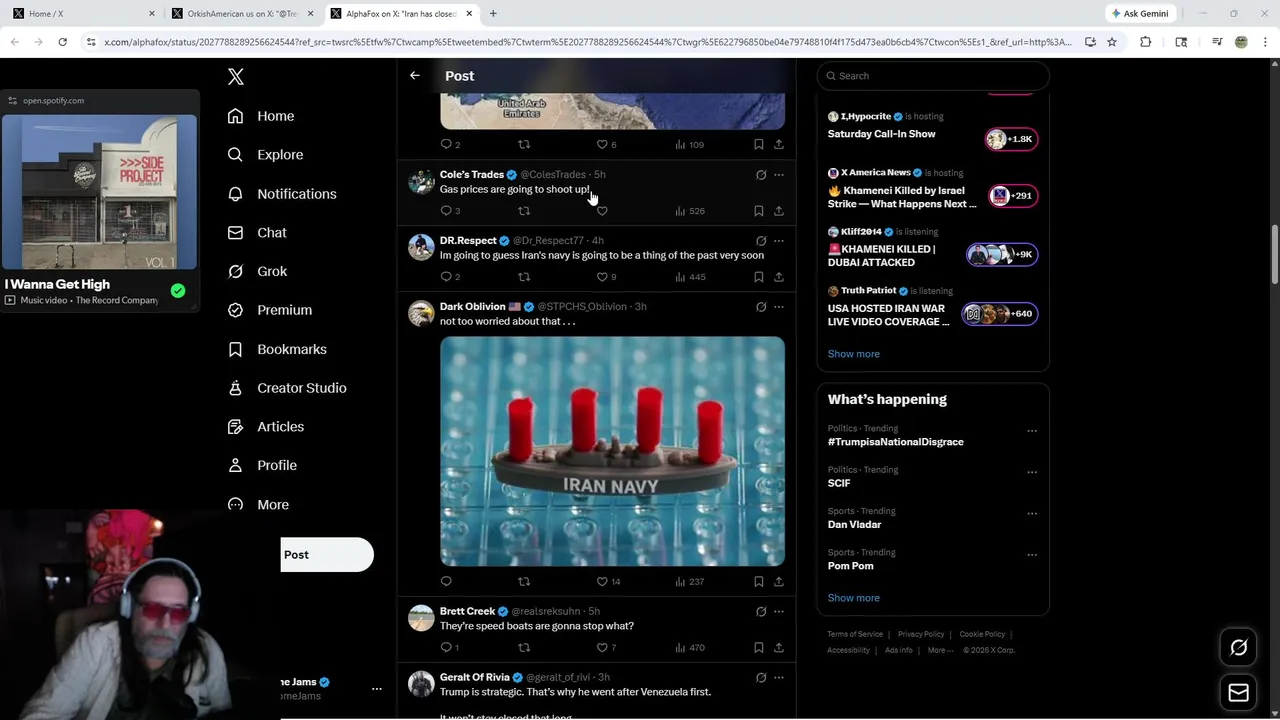Viewport: 1280px width, 720px height.
Task: Reply to Dark Oblivion post
Action: (446, 581)
